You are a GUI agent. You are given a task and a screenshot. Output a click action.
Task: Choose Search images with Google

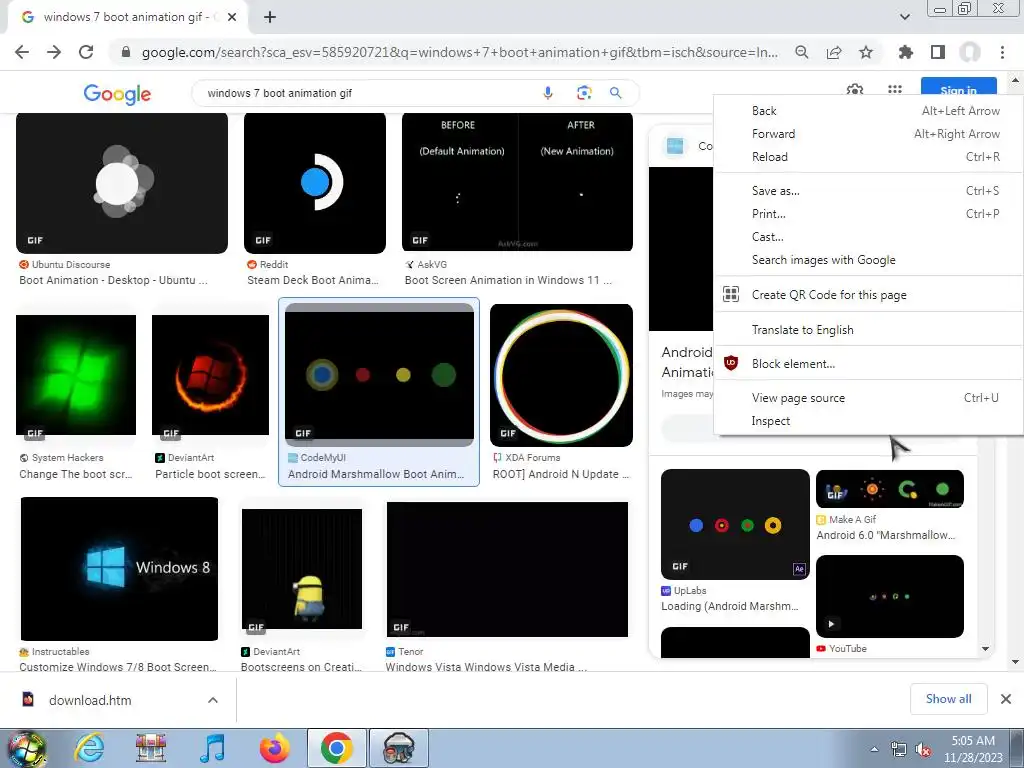[869, 260]
